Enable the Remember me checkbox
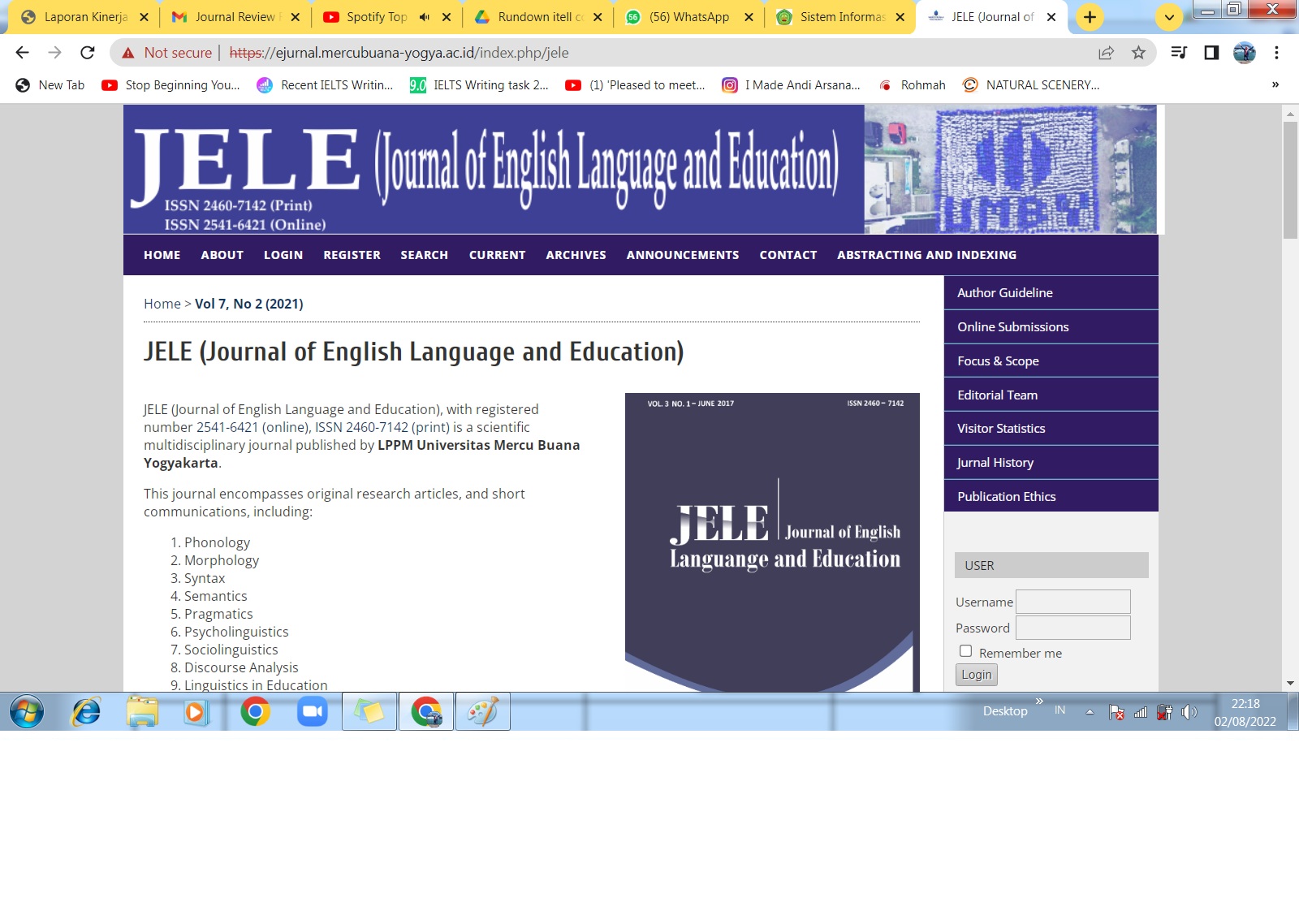 965,651
